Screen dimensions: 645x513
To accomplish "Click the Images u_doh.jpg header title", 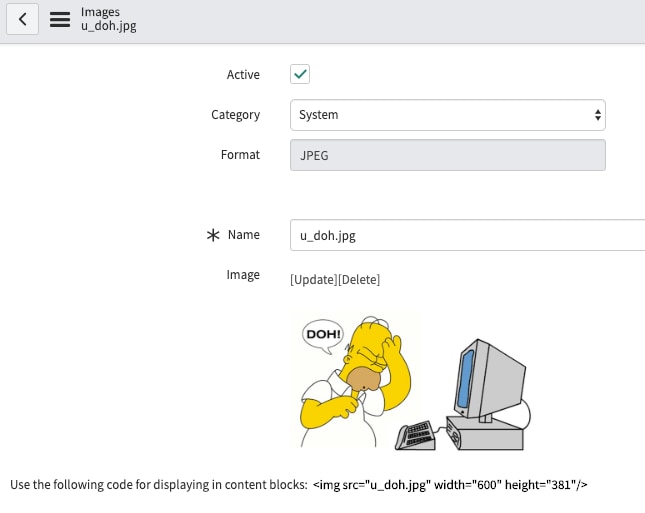I will click(x=109, y=19).
